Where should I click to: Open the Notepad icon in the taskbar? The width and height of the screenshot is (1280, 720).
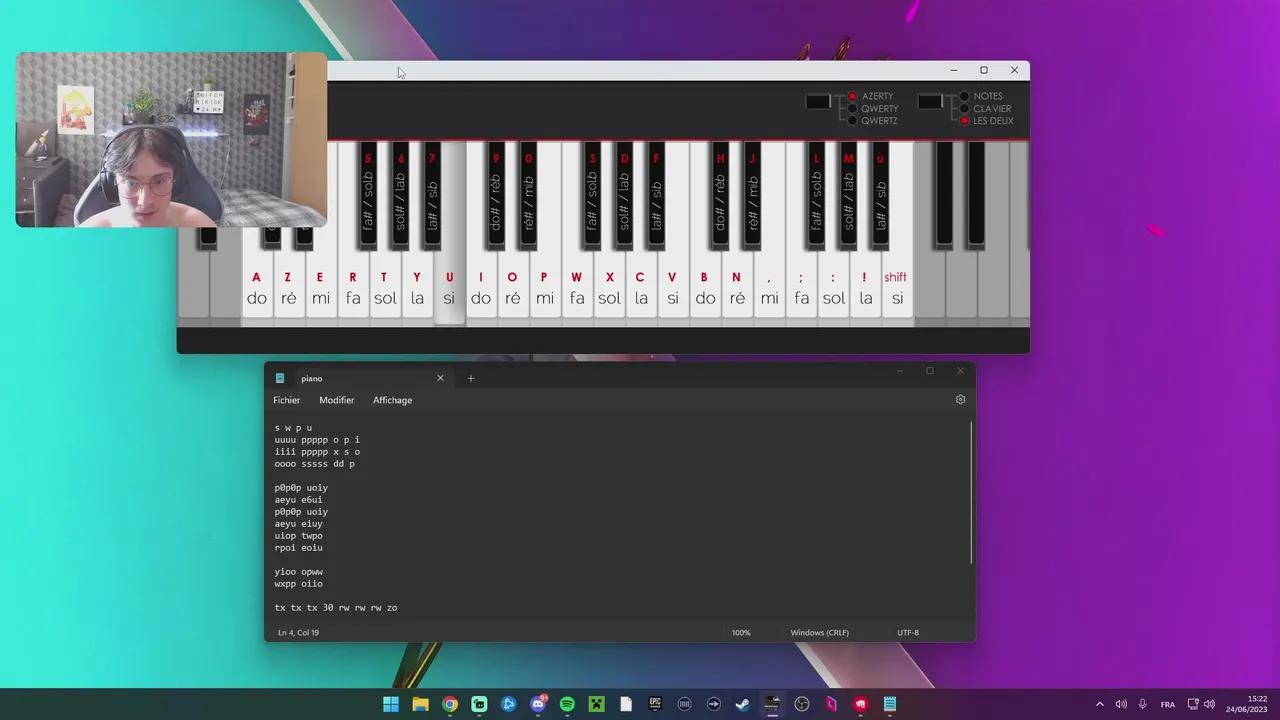(890, 704)
